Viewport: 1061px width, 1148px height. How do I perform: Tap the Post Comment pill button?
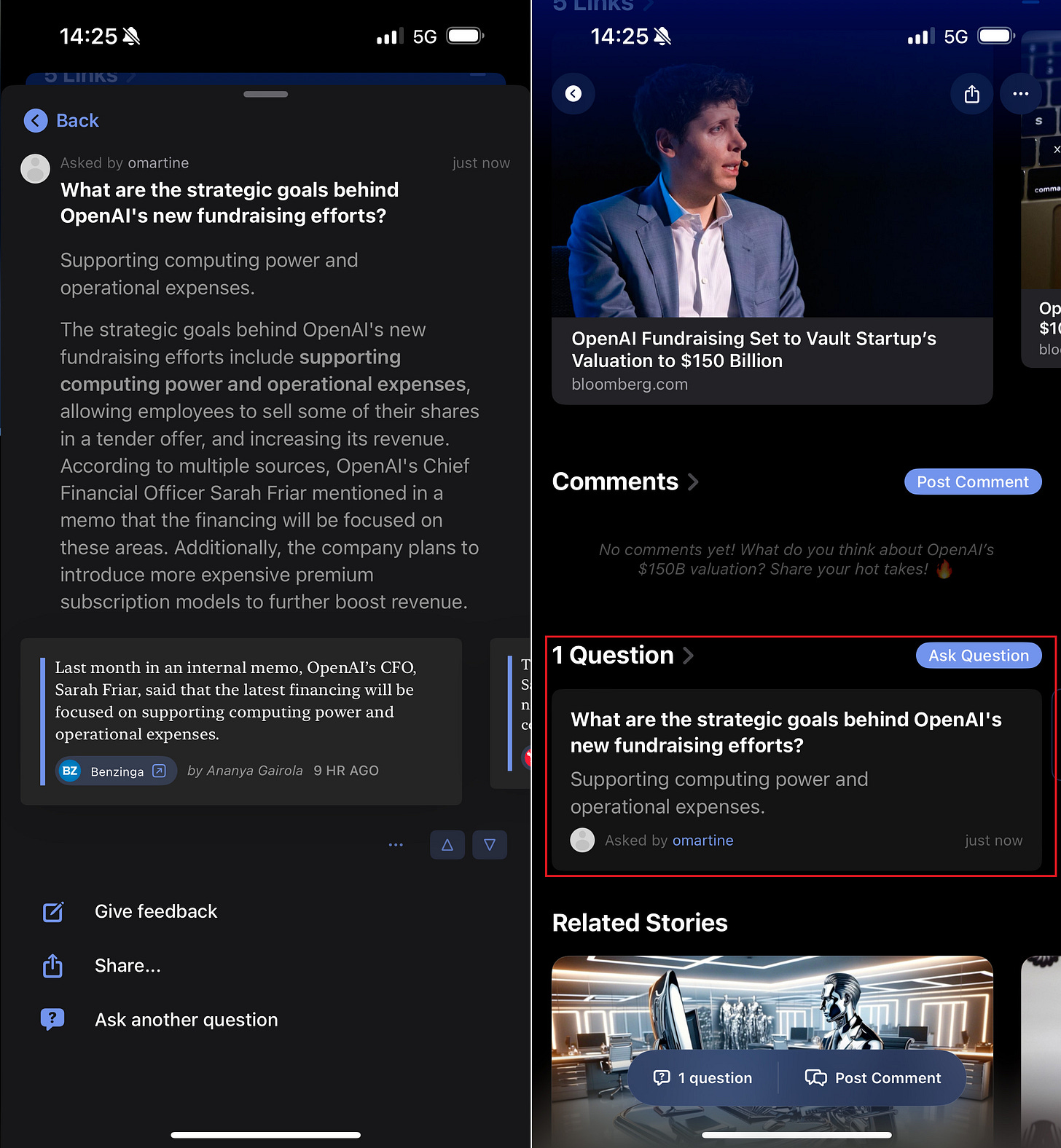[973, 481]
